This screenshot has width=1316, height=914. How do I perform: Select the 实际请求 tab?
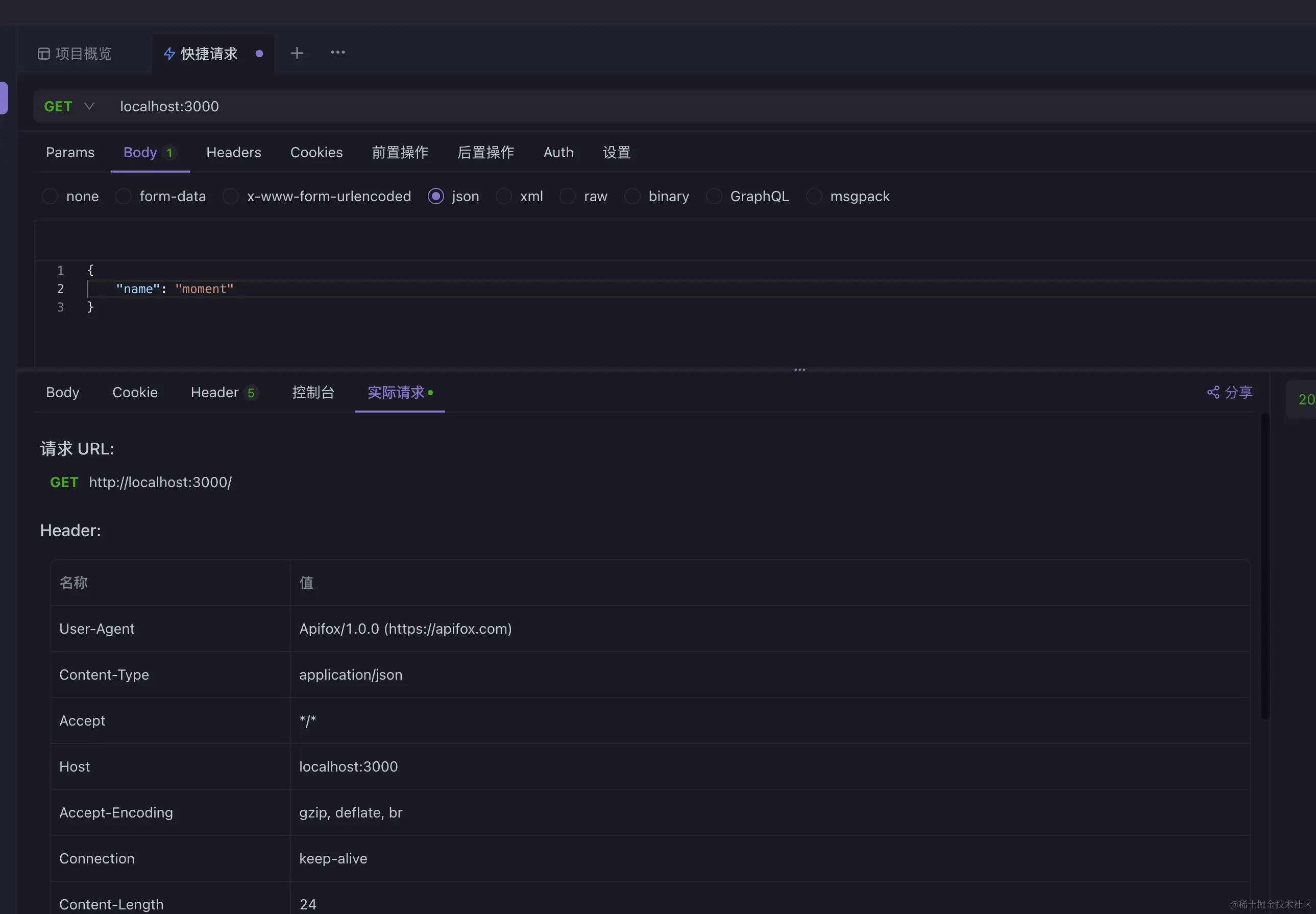tap(400, 392)
